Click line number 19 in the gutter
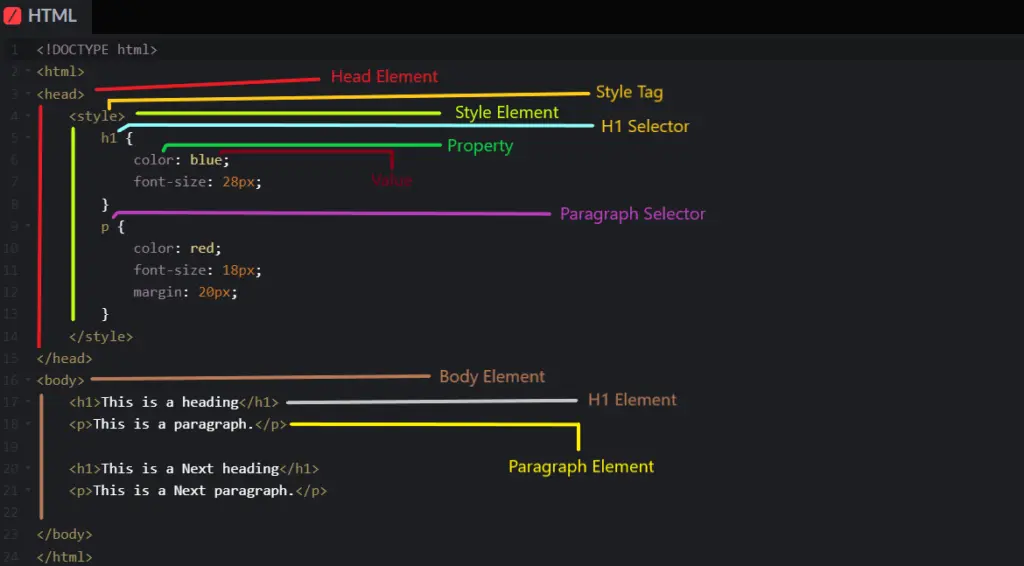1024x566 pixels. pos(11,447)
